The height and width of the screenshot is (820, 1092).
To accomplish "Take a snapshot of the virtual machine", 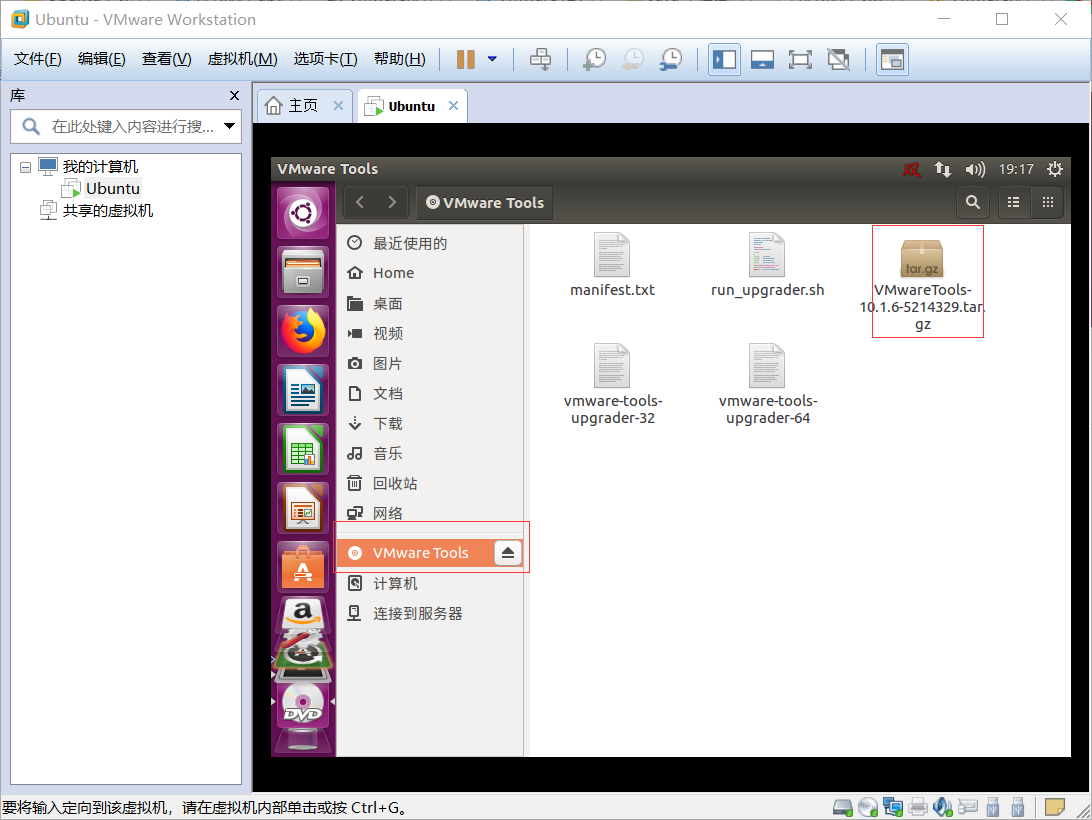I will click(x=594, y=59).
